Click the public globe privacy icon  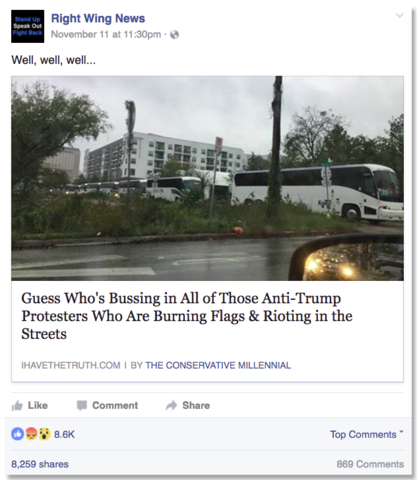[175, 35]
